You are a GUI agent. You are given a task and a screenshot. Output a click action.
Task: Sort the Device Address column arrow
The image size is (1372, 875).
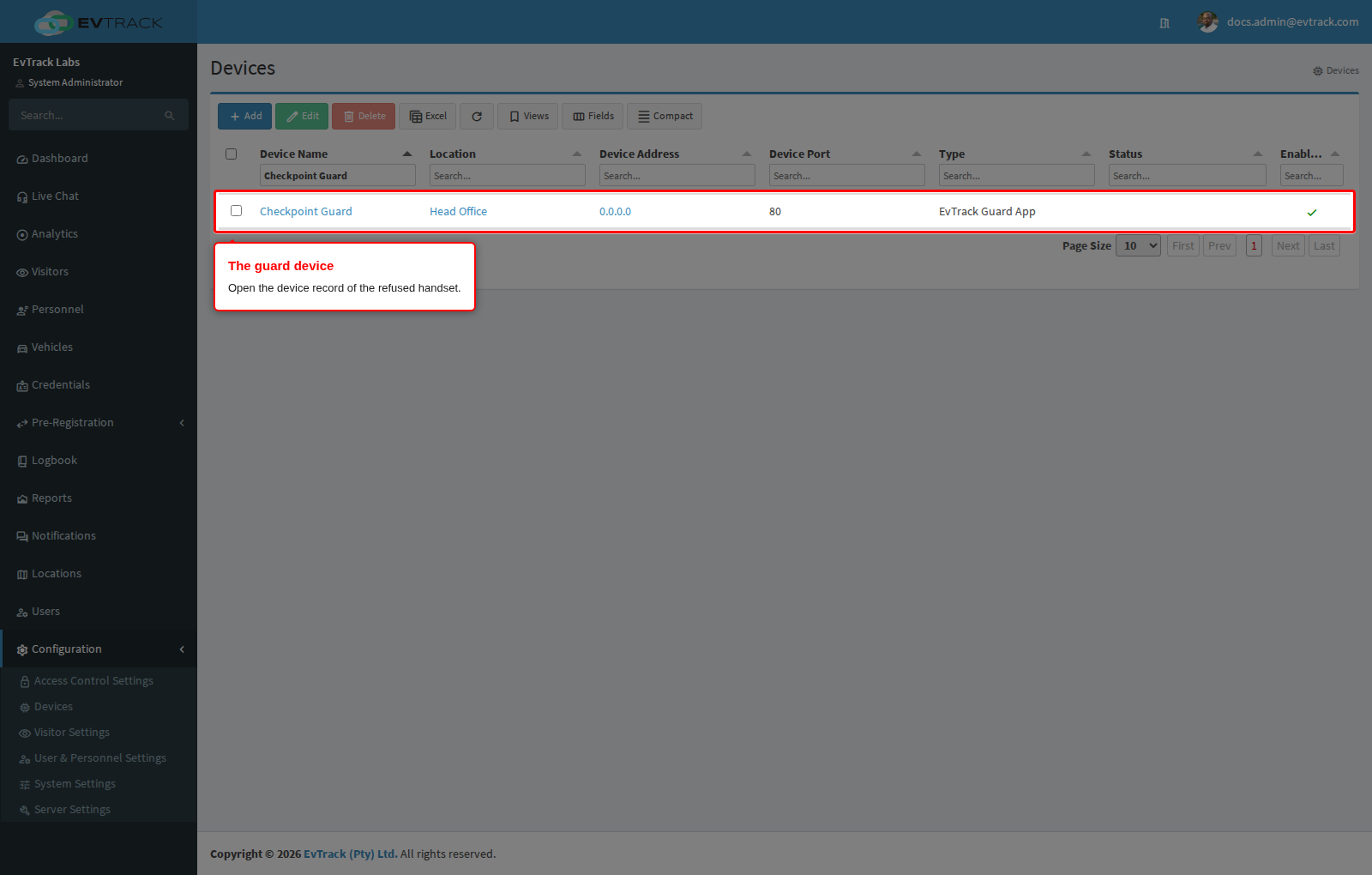point(747,154)
